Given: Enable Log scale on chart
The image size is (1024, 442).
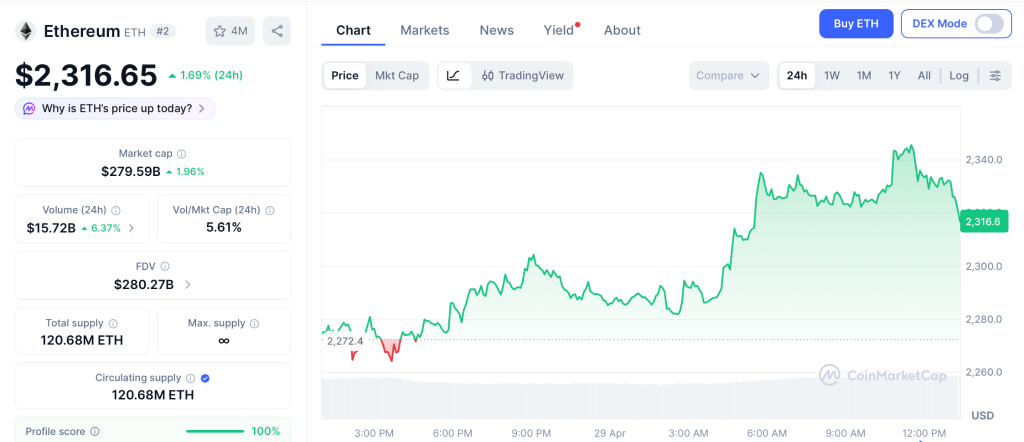Looking at the screenshot, I should tap(959, 76).
